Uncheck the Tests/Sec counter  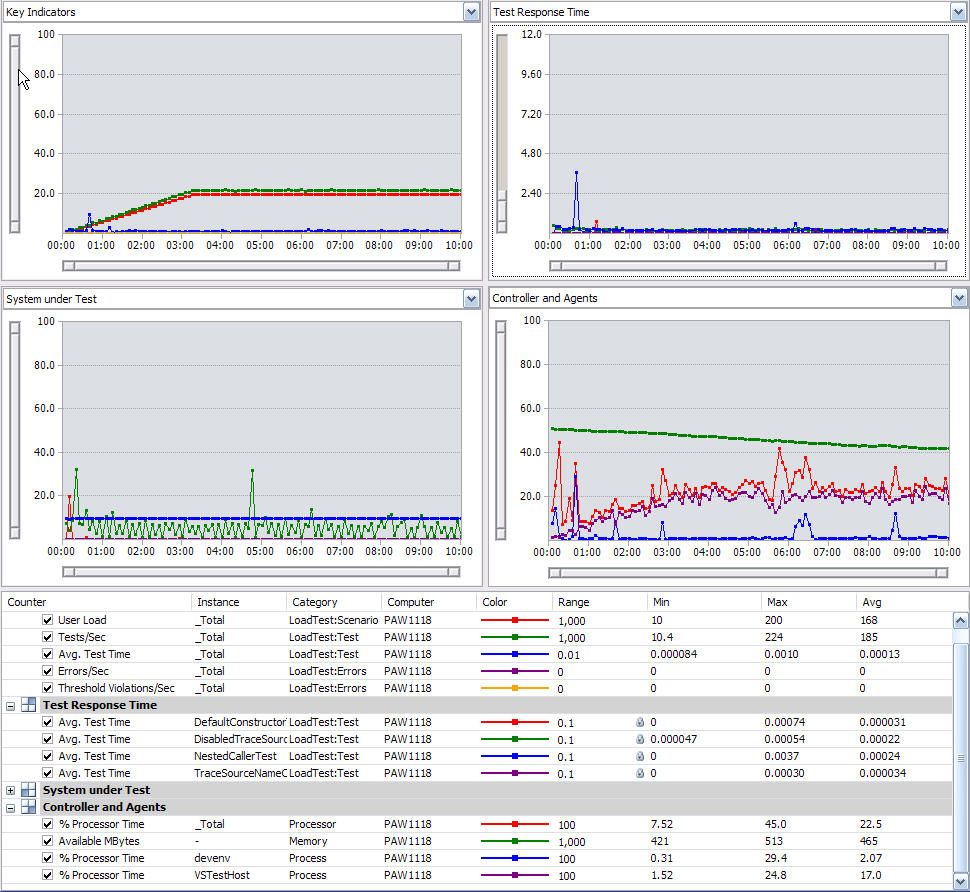pyautogui.click(x=48, y=637)
